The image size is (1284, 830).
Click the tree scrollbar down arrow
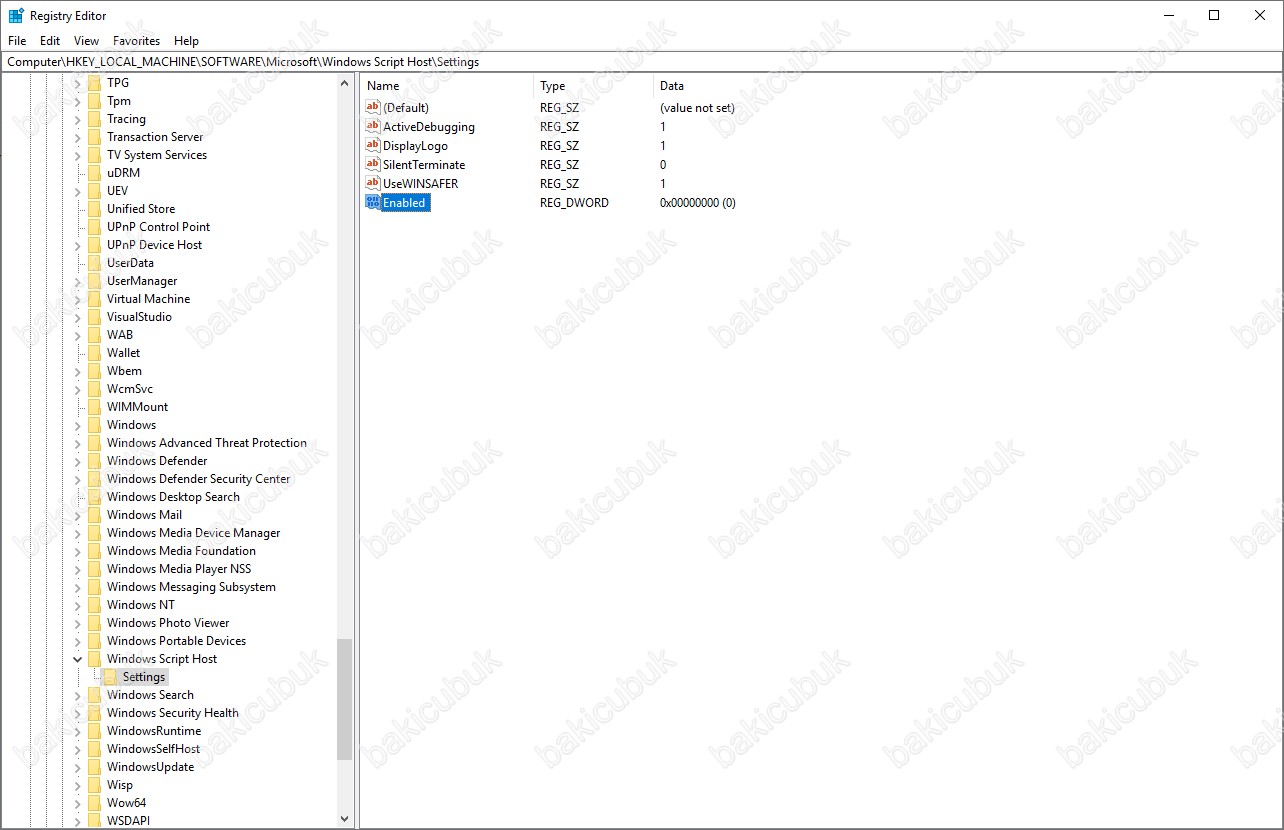pyautogui.click(x=345, y=818)
